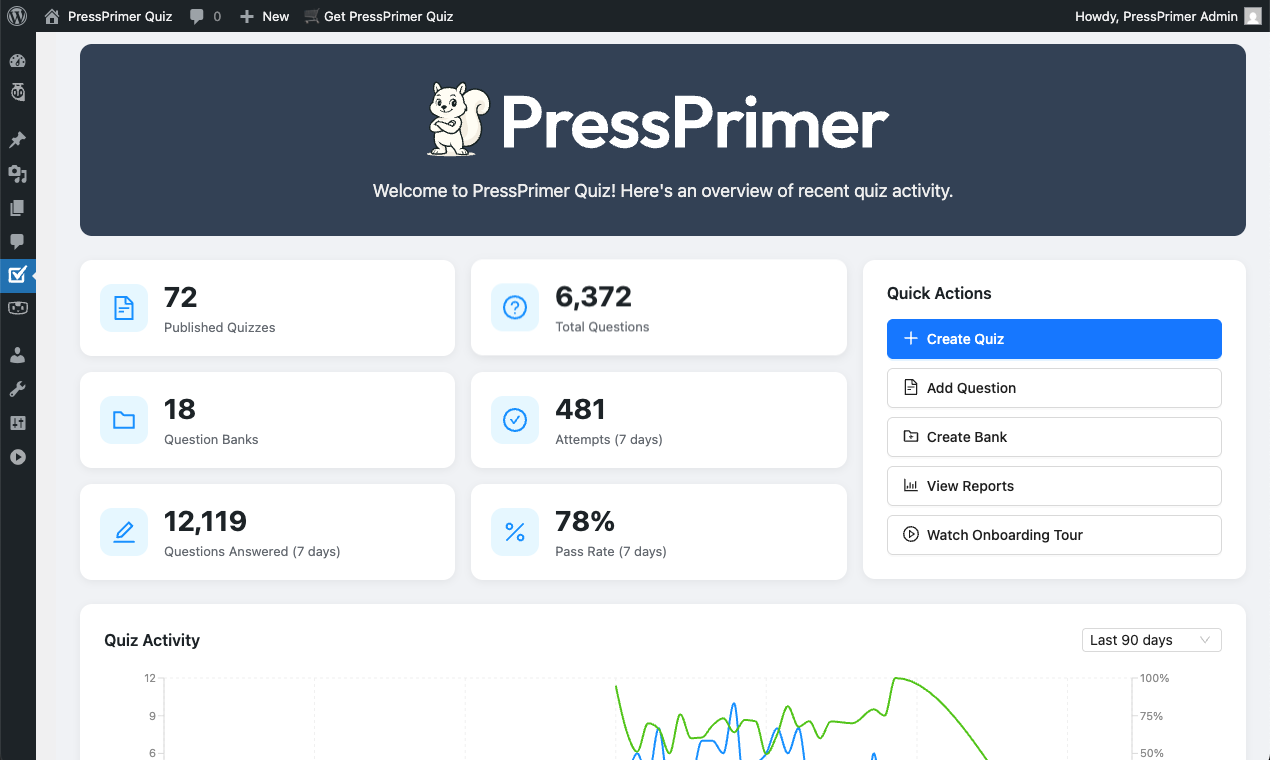Open the PressPrimer Quiz site menu
1270x760 pixels.
tap(108, 16)
